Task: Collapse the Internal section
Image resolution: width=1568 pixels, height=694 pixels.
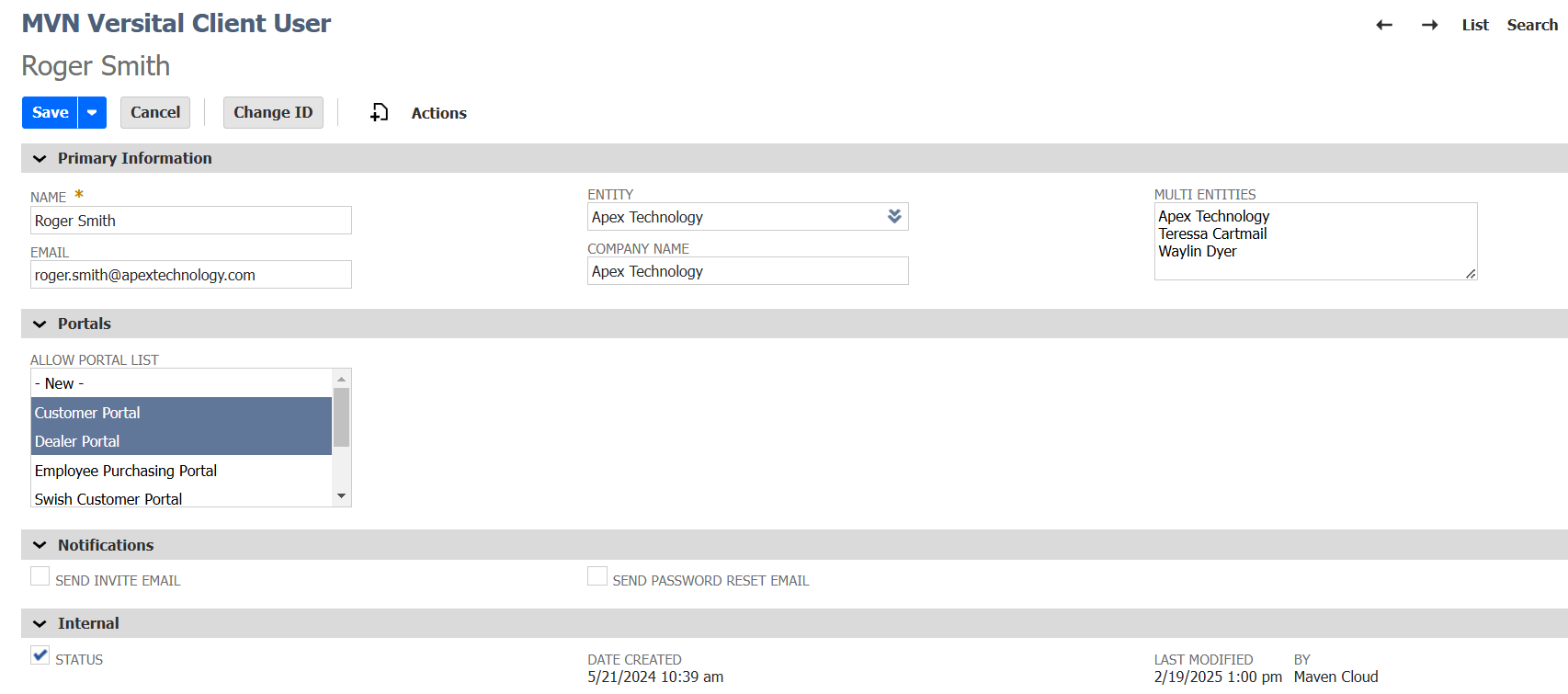Action: click(x=40, y=623)
